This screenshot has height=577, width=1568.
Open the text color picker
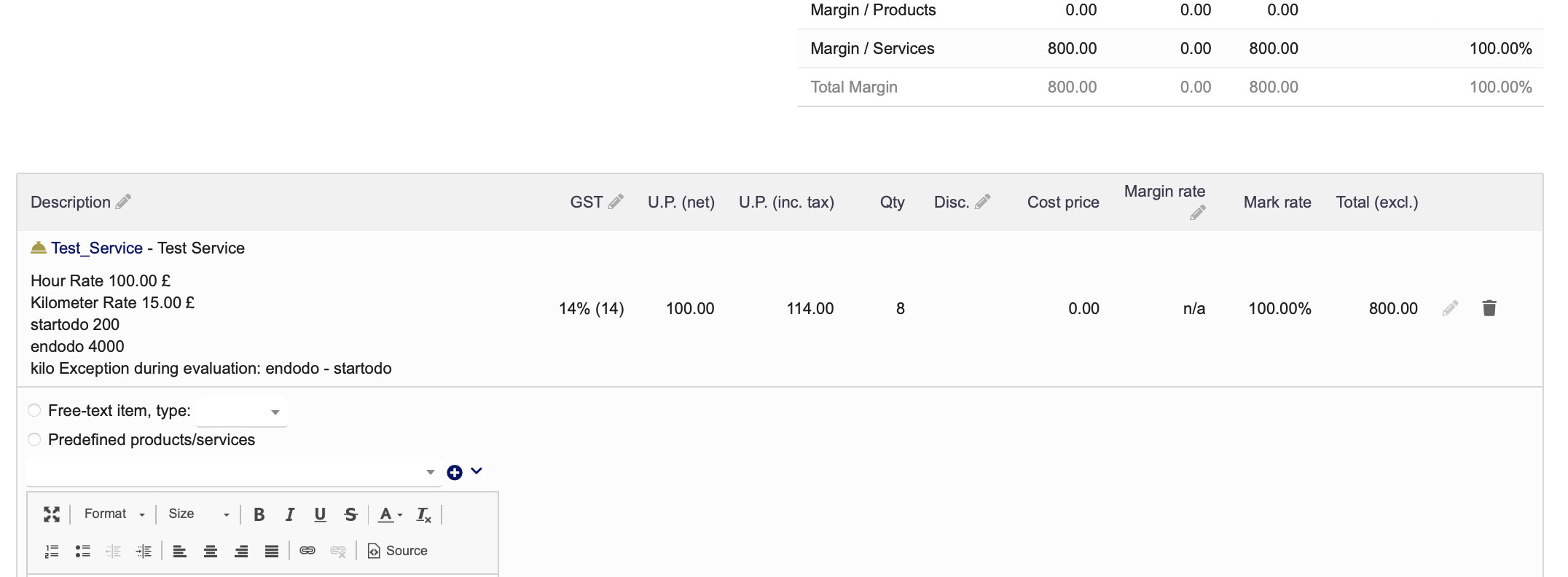tap(390, 514)
